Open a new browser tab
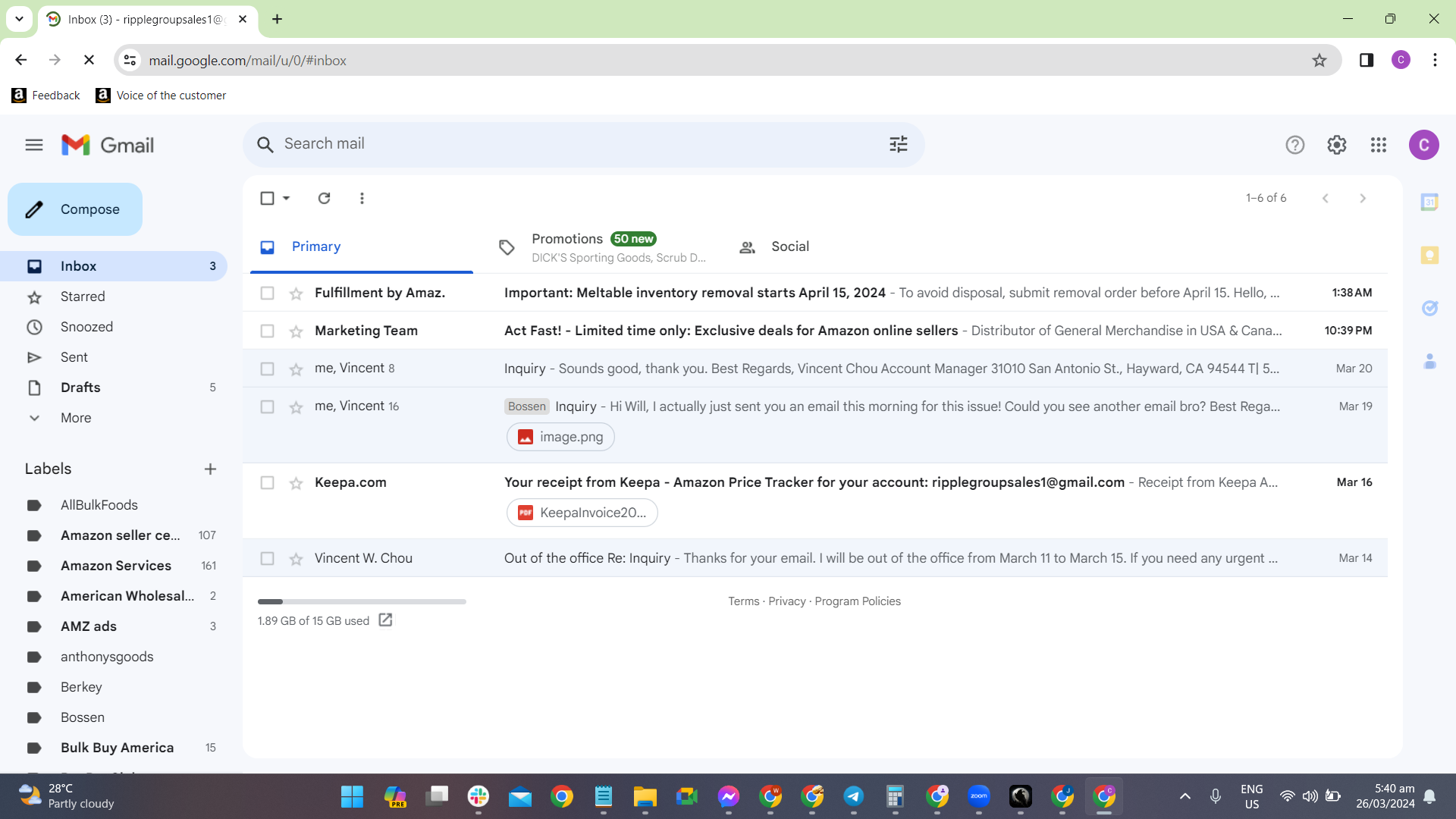The image size is (1456, 819). tap(278, 19)
